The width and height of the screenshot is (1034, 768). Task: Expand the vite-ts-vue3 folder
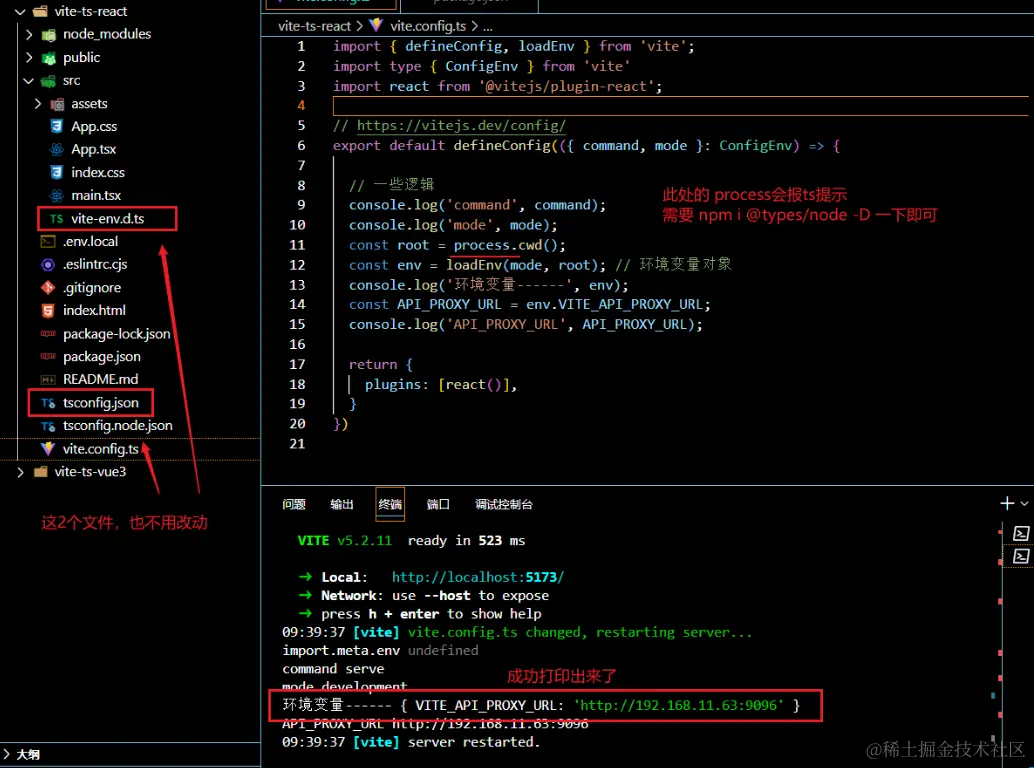20,472
